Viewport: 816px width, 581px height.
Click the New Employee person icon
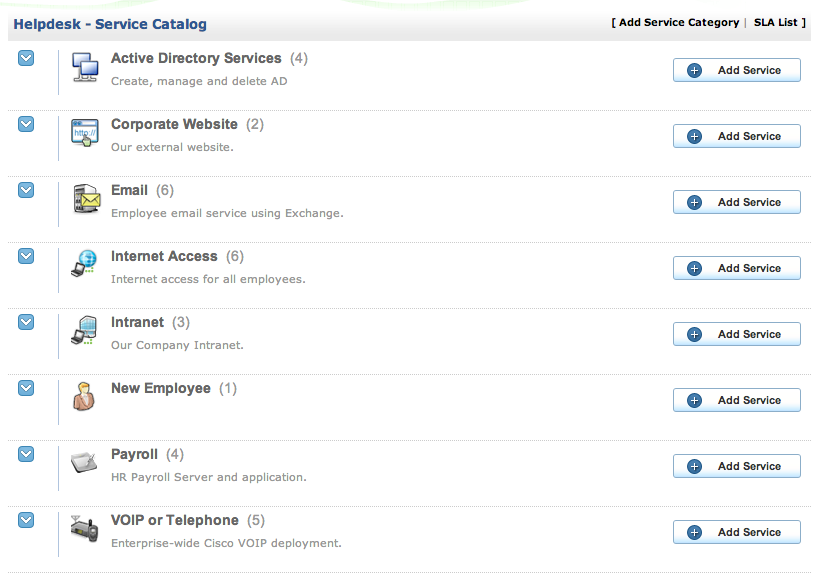(84, 398)
